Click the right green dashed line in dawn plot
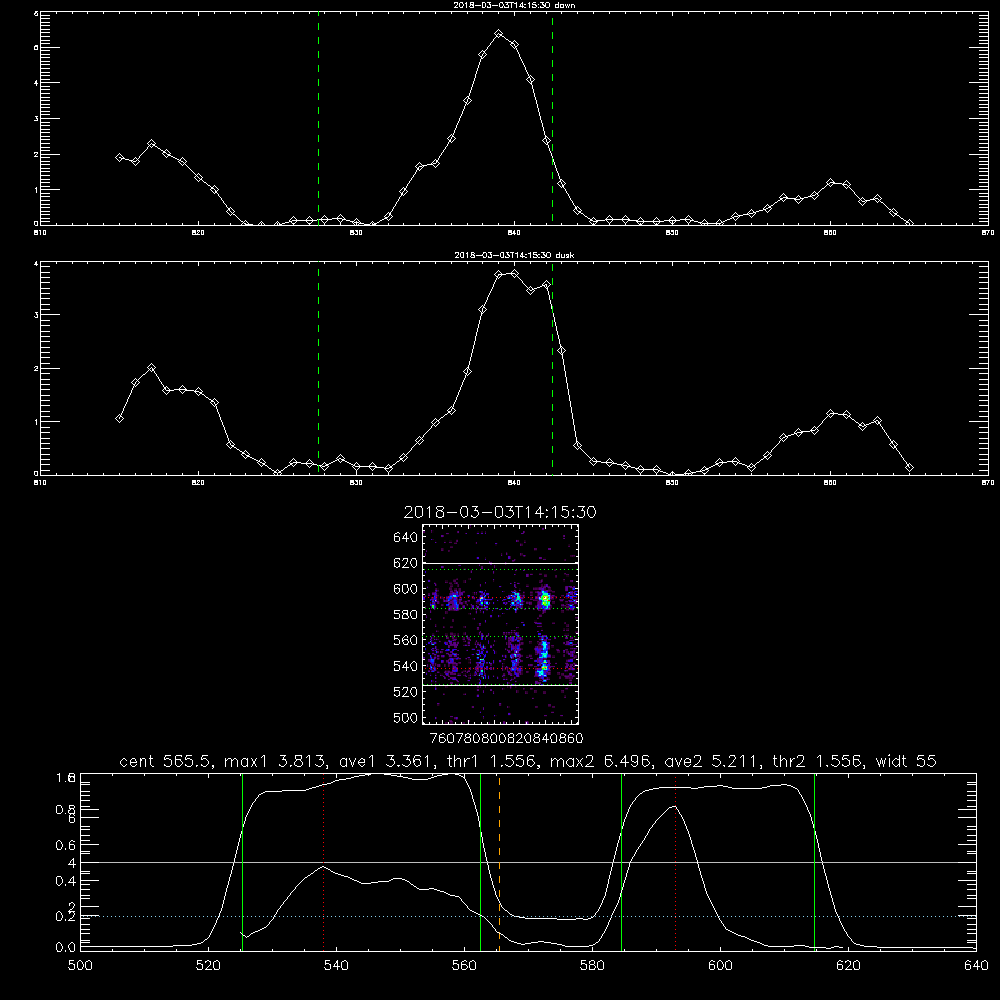Viewport: 1000px width, 1000px height. tap(552, 119)
